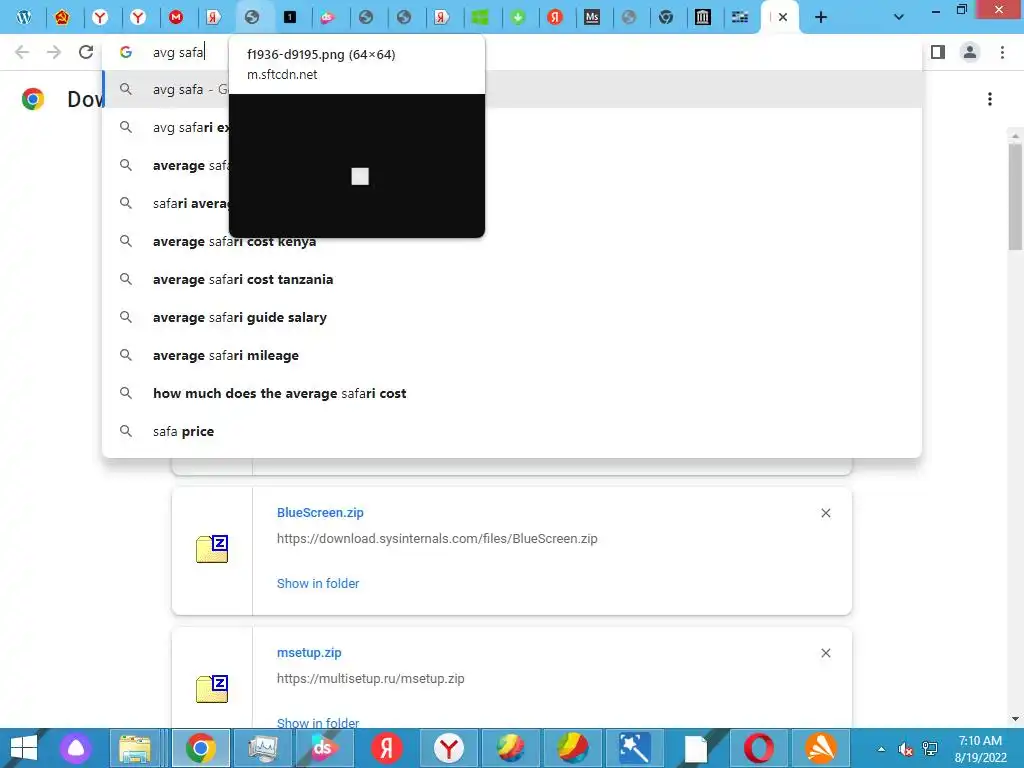This screenshot has height=768, width=1024.
Task: Open the blue pixel pattern favicon tab
Action: (x=740, y=18)
